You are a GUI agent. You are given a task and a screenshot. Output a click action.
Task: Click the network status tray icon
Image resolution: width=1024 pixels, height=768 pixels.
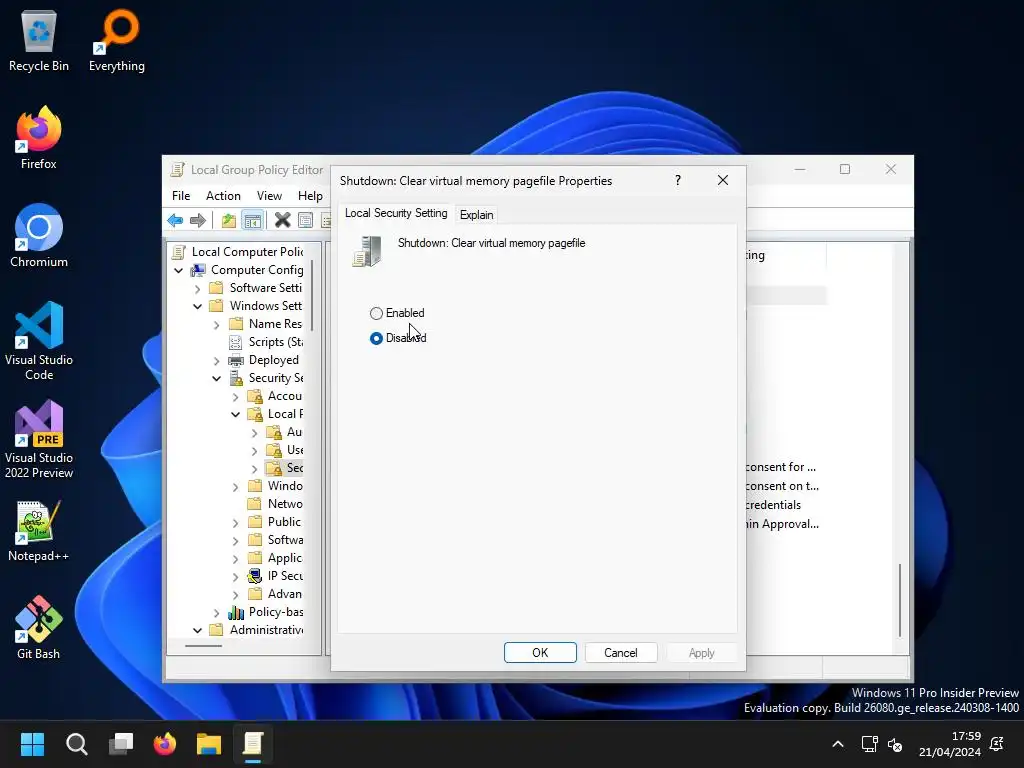(x=869, y=744)
